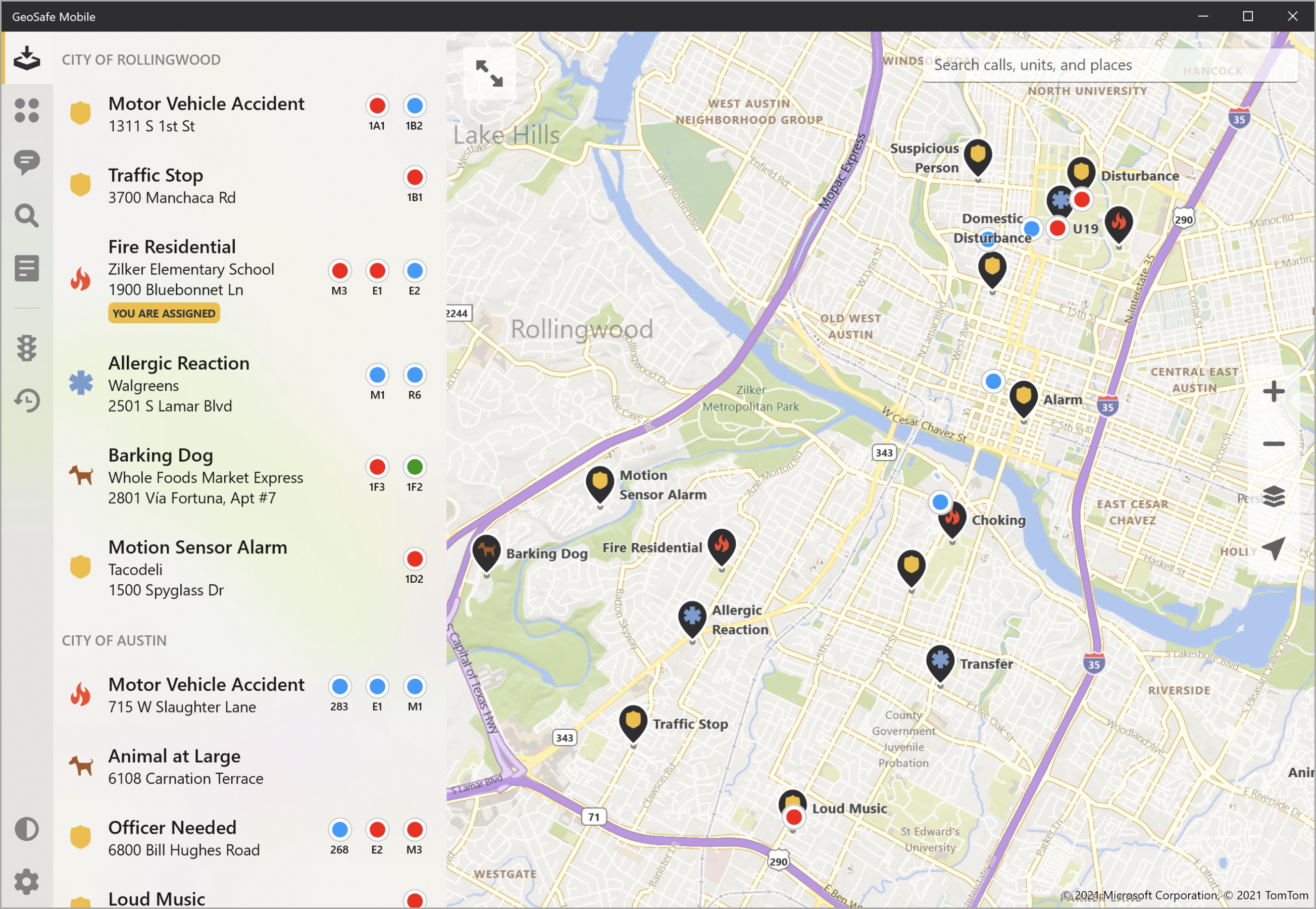Select unit 268 on Officer Needed

(x=339, y=830)
